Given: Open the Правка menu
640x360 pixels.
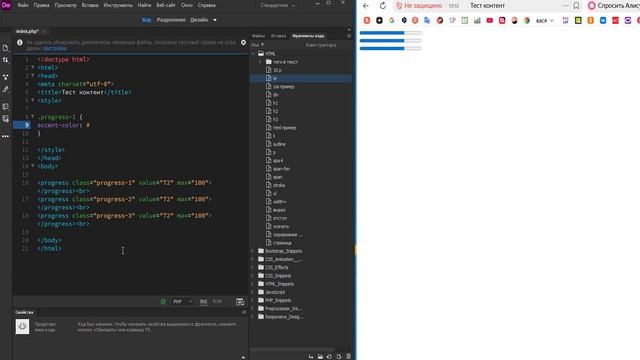Looking at the screenshot, I should point(41,5).
